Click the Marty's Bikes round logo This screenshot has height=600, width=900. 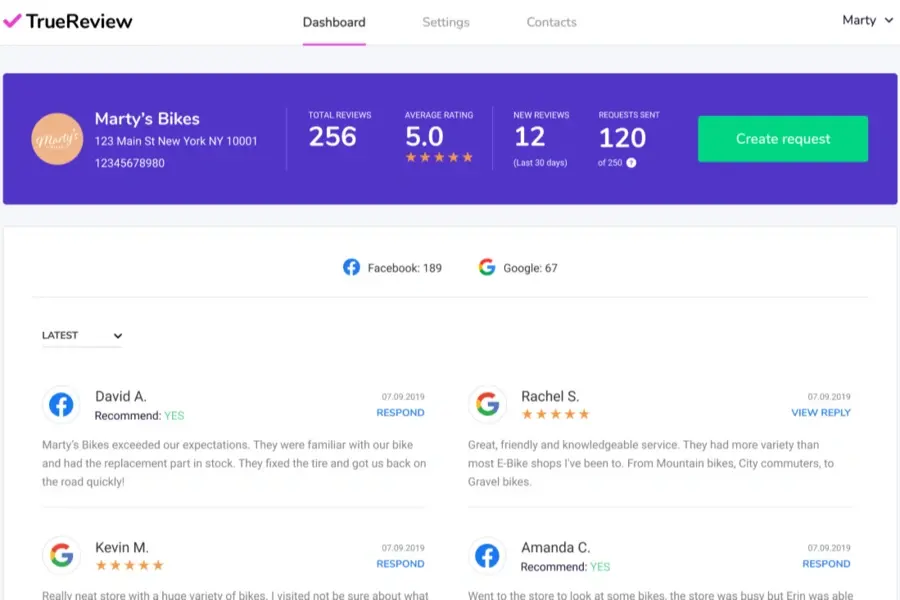(57, 139)
